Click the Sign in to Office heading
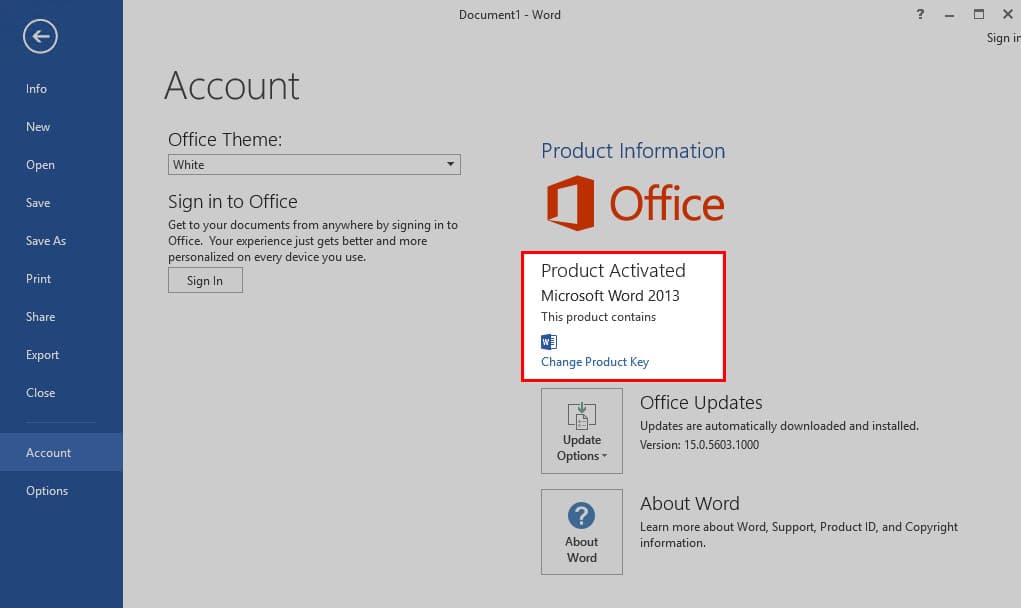Viewport: 1021px width, 608px height. click(x=232, y=201)
